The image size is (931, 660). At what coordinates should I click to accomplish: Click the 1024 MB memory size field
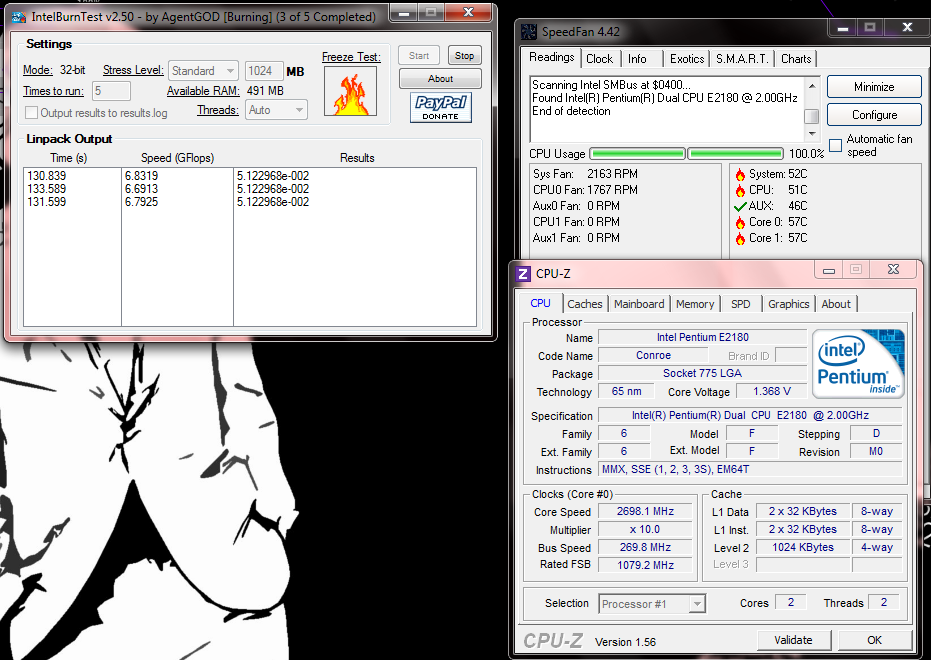pyautogui.click(x=264, y=71)
